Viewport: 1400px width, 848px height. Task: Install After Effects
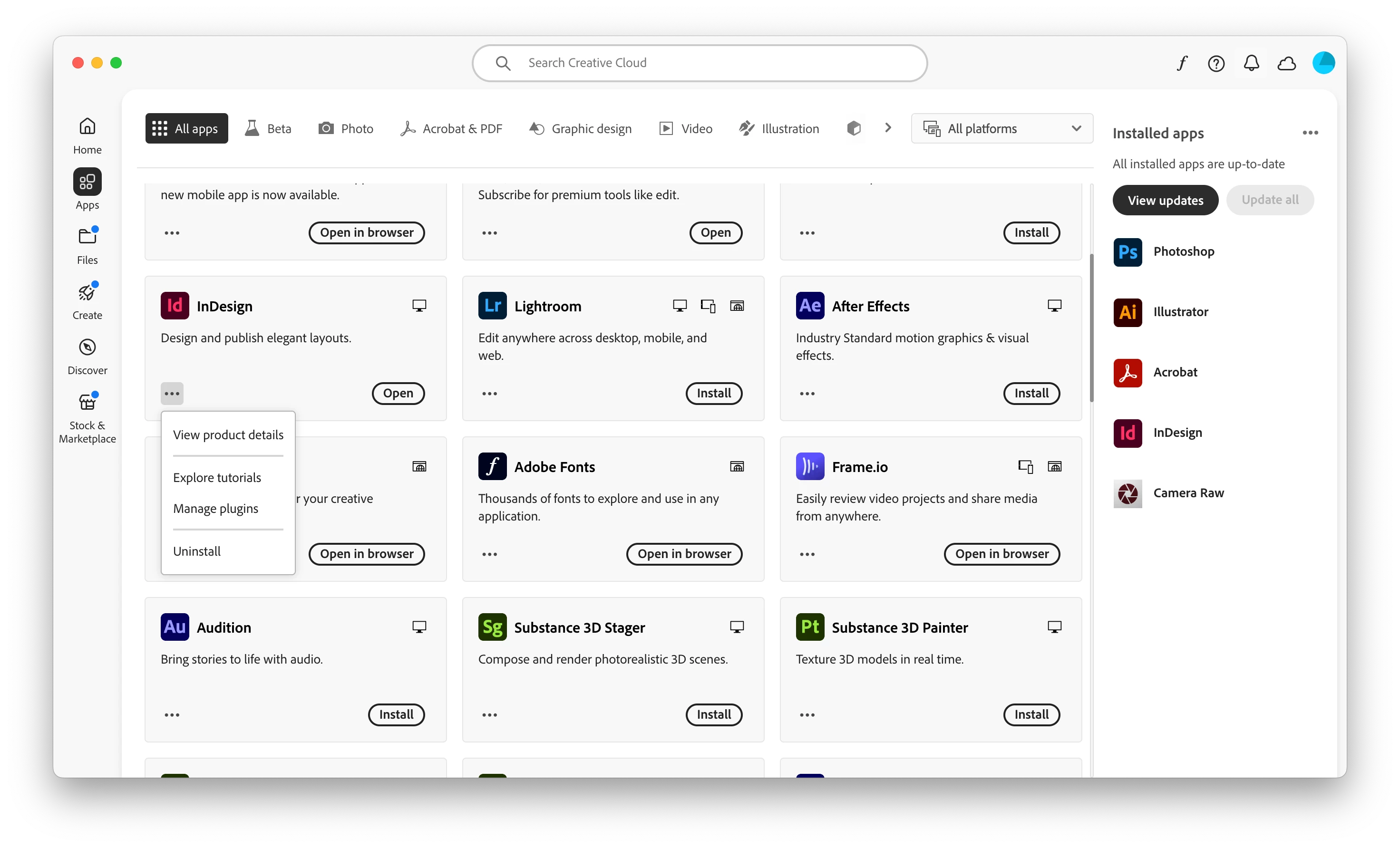1031,394
